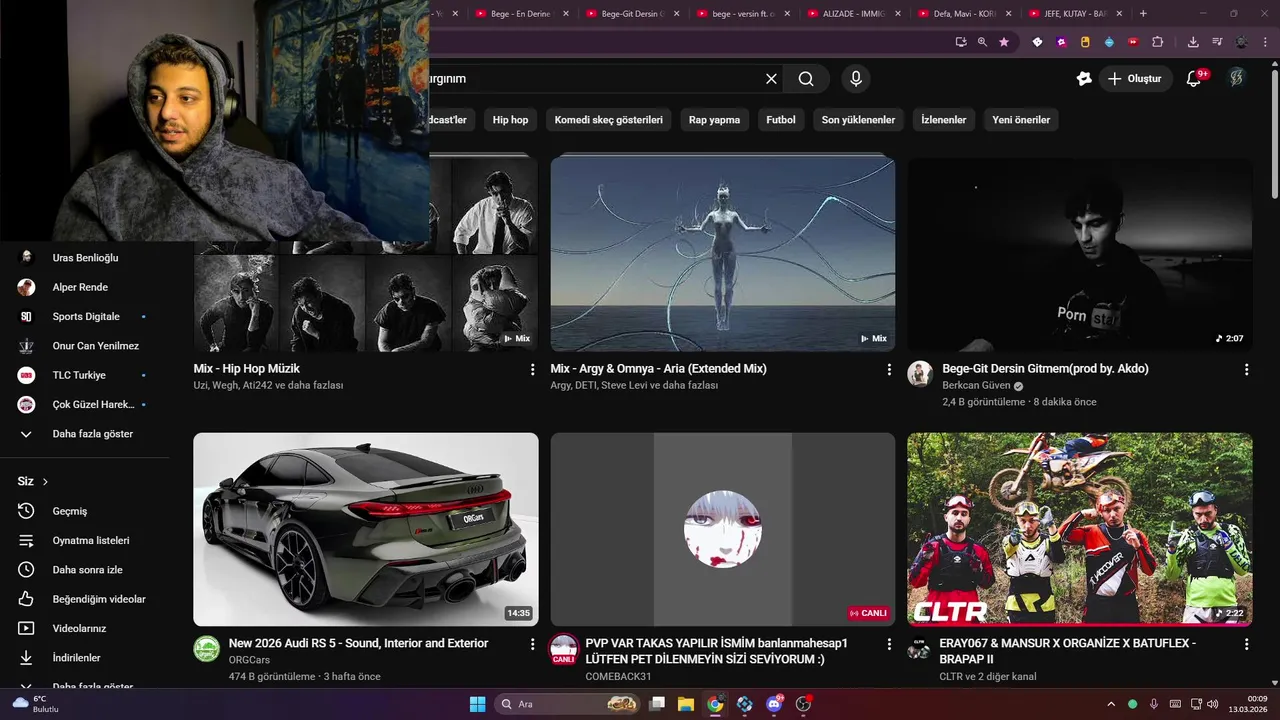Viewport: 1280px width, 720px height.
Task: Switch to the bege - versin ft. browser tab
Action: (742, 14)
